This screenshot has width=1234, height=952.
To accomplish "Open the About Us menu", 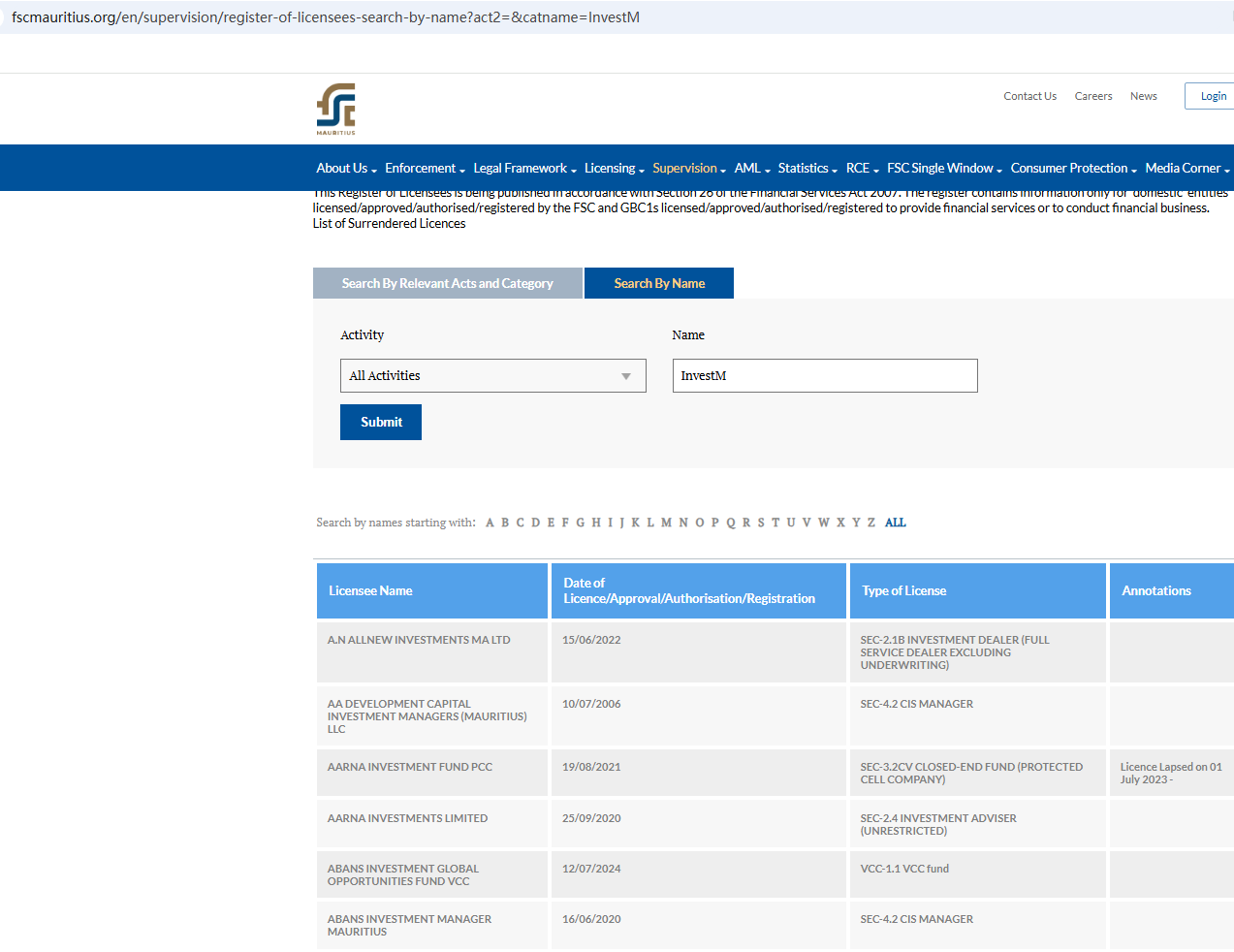I will (x=346, y=169).
